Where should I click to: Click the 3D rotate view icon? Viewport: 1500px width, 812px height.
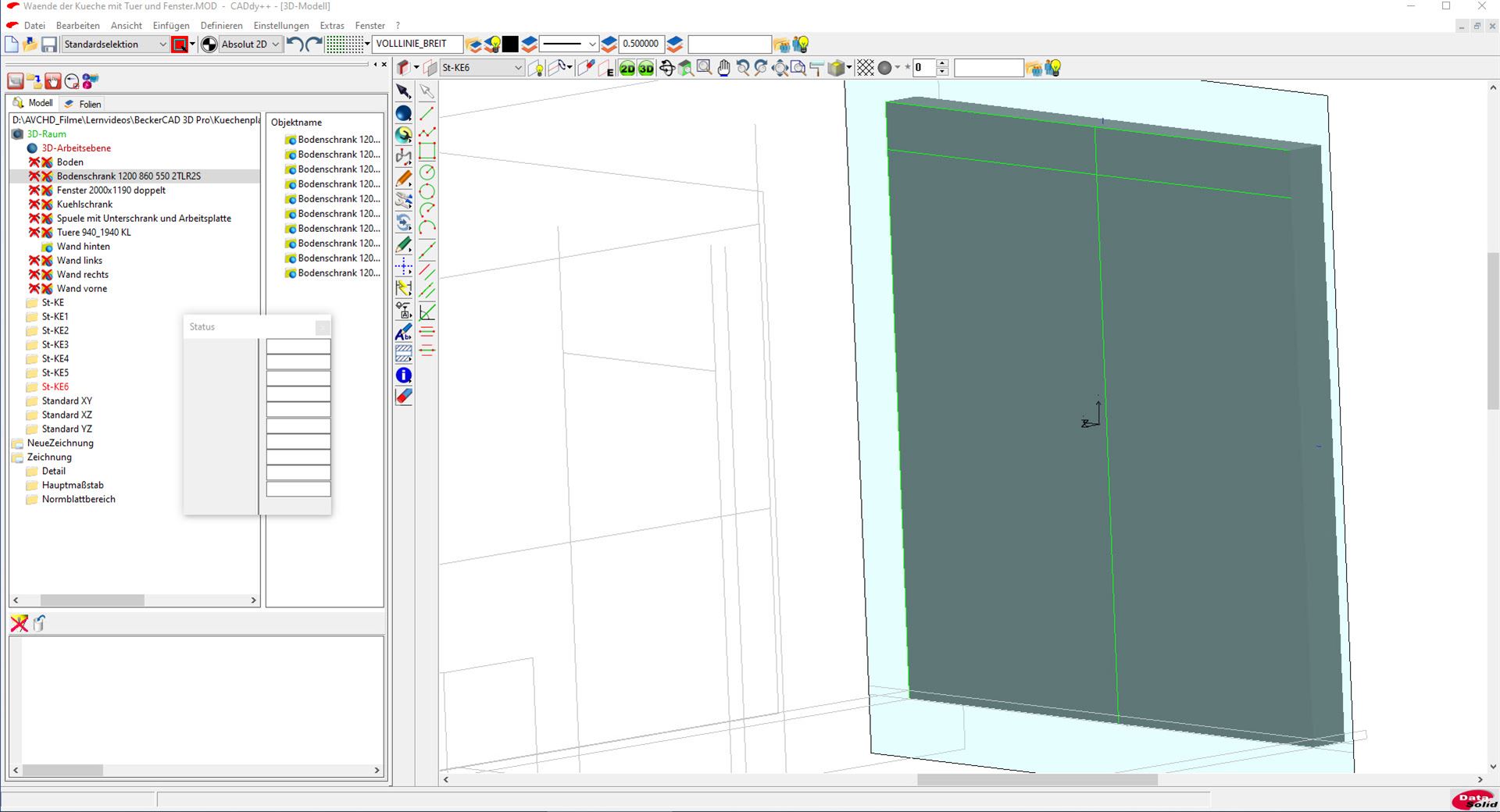point(666,68)
